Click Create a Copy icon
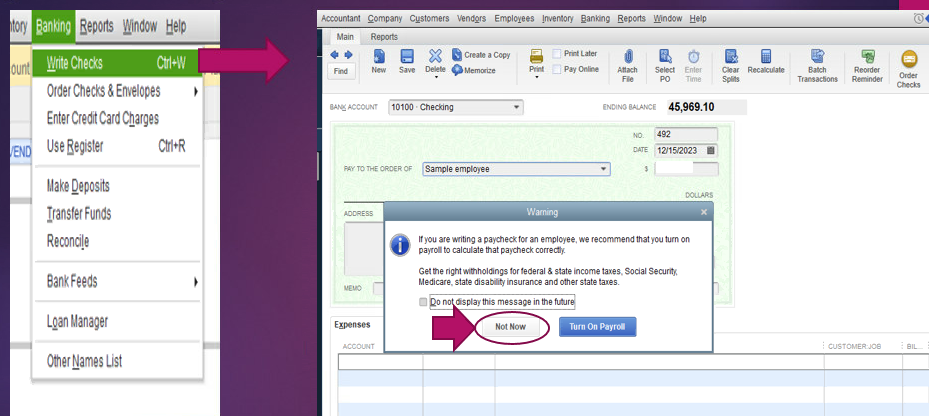The height and width of the screenshot is (416, 929). click(457, 55)
